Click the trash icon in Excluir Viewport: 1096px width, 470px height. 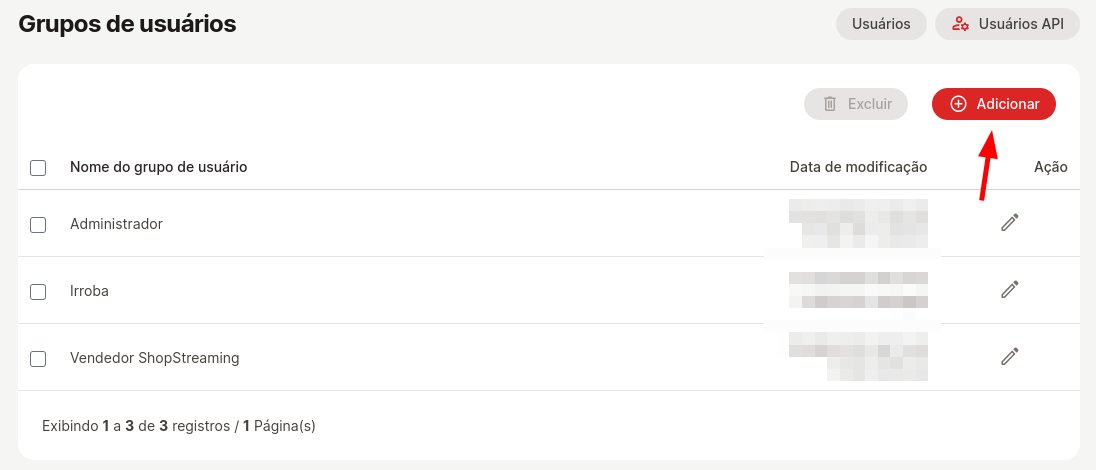tap(830, 104)
